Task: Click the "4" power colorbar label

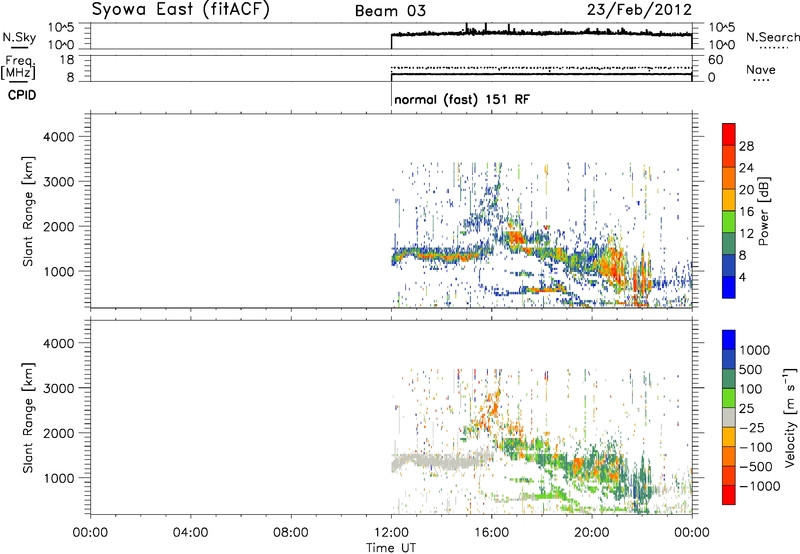Action: [743, 277]
